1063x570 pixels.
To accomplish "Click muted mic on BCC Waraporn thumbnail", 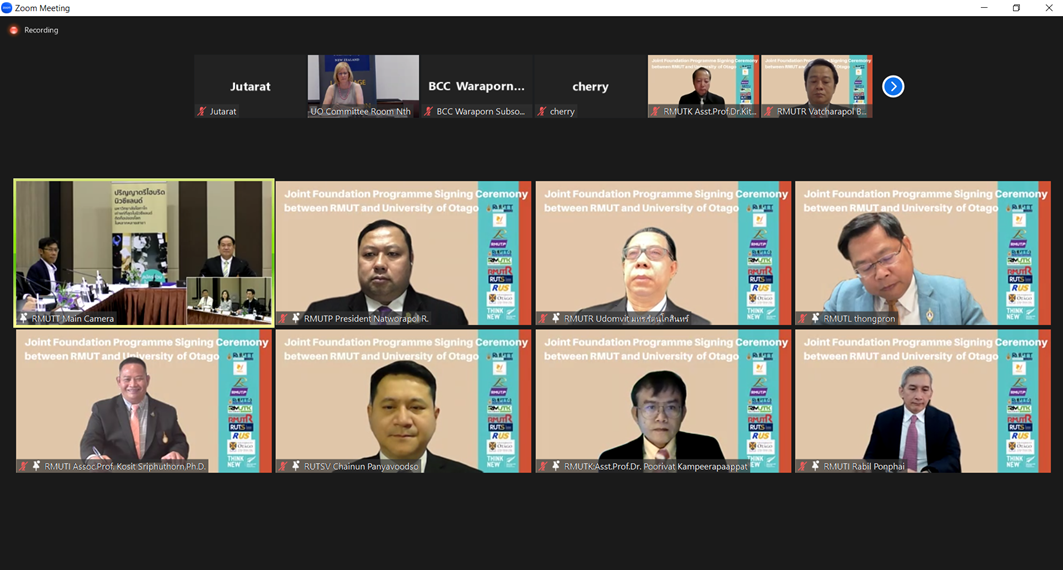I will click(428, 111).
